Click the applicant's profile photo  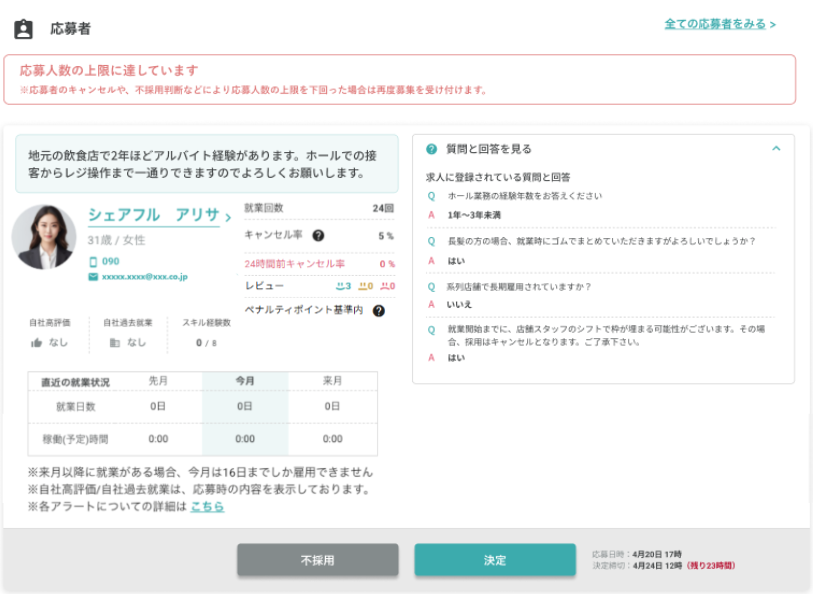tap(44, 237)
